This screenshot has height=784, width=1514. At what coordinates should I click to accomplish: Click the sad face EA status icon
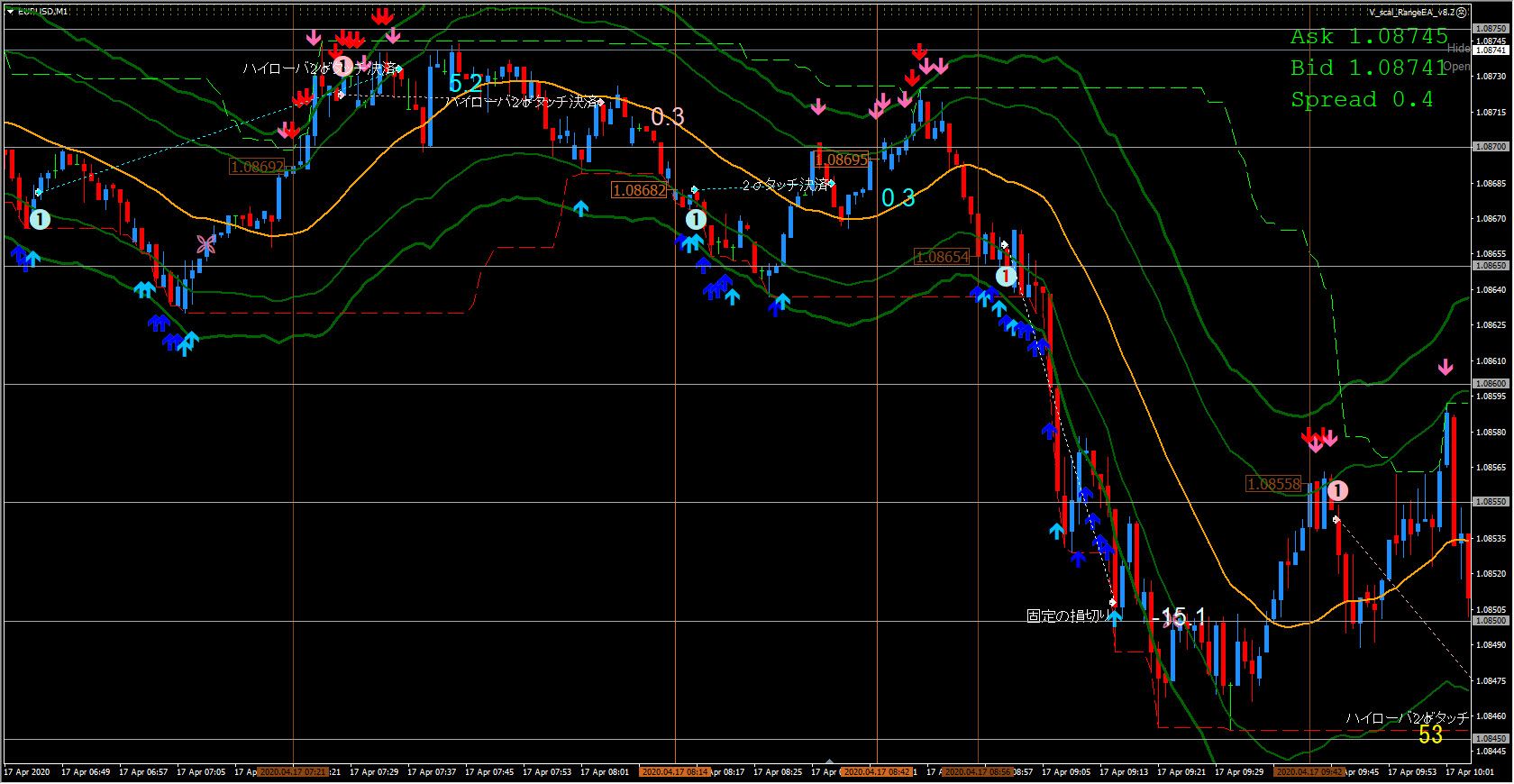pos(1461,13)
